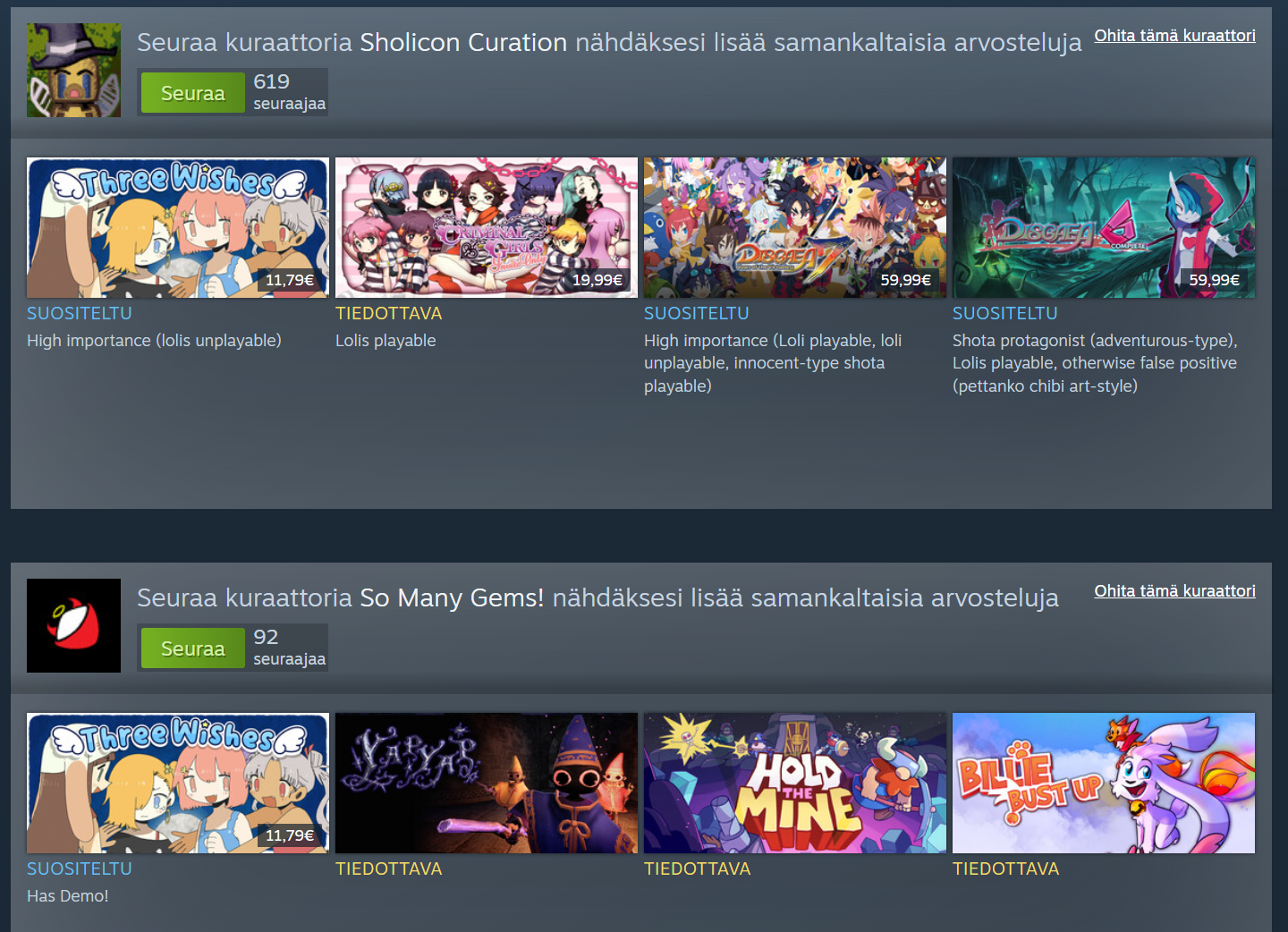Open Three Wishes thumbnail in So Many Gems section
Viewport: 1288px width, 932px height.
(x=178, y=783)
